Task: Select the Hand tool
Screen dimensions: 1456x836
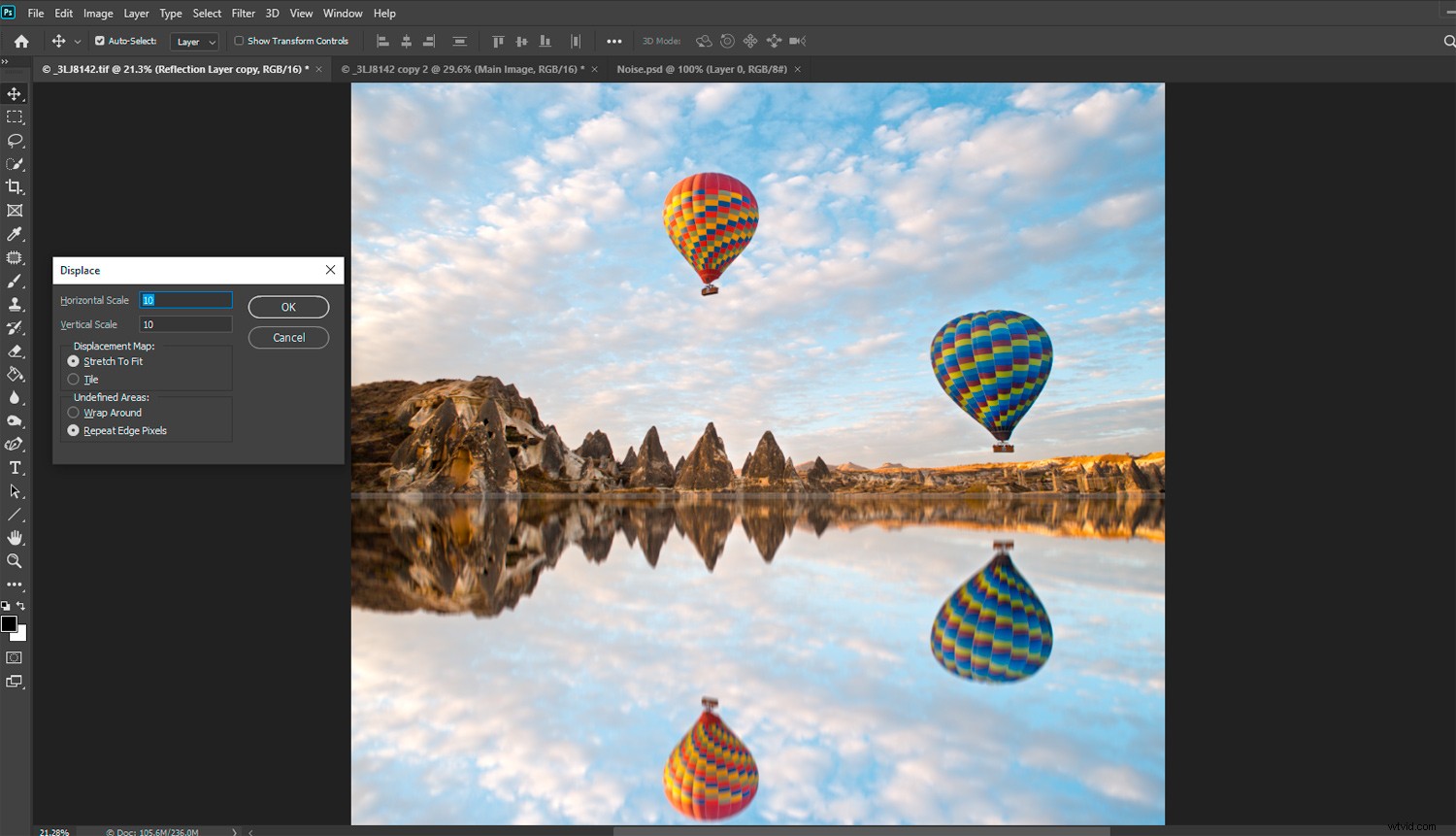Action: click(x=15, y=538)
